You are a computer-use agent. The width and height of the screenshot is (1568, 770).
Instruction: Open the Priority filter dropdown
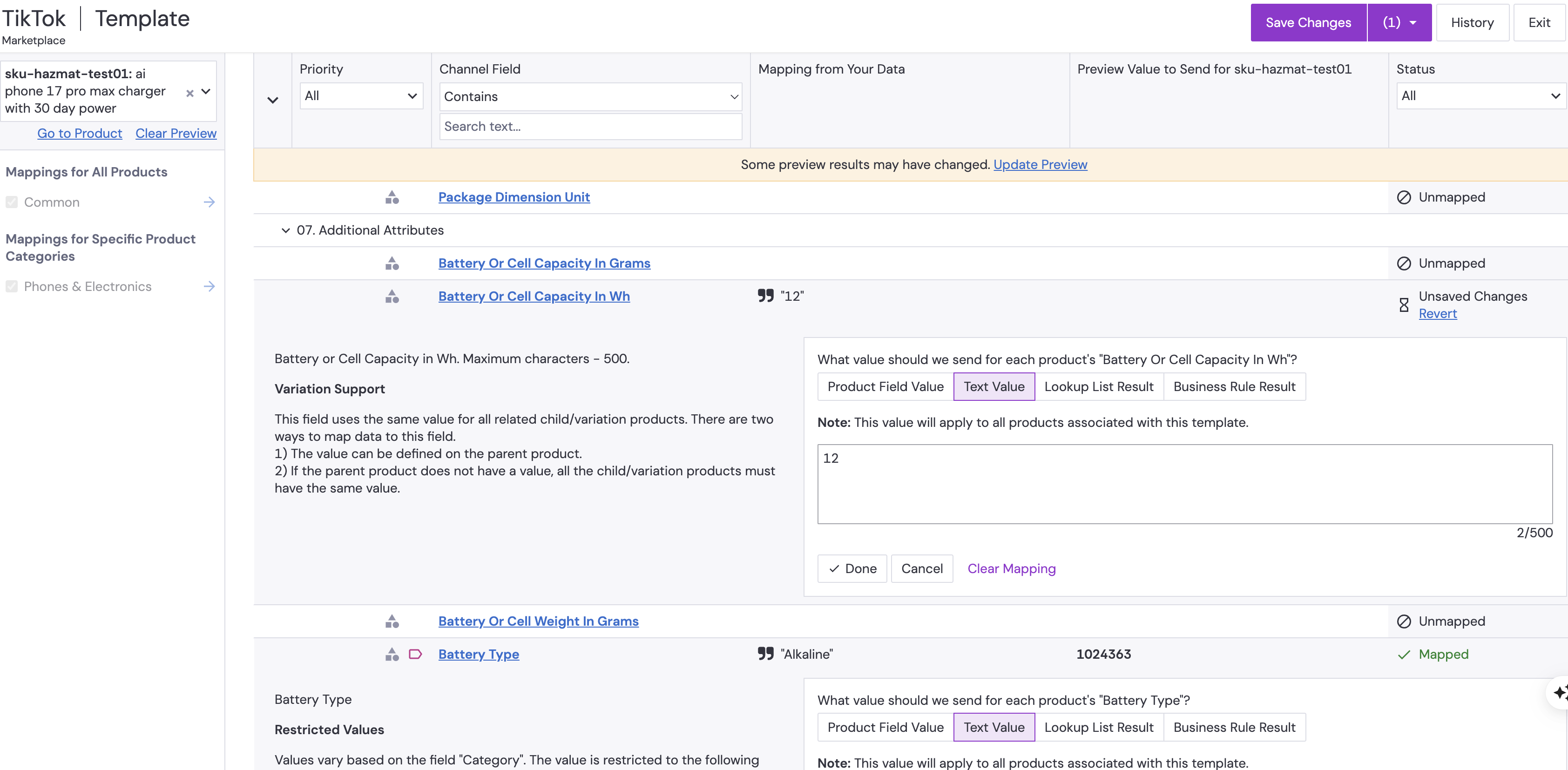coord(361,96)
